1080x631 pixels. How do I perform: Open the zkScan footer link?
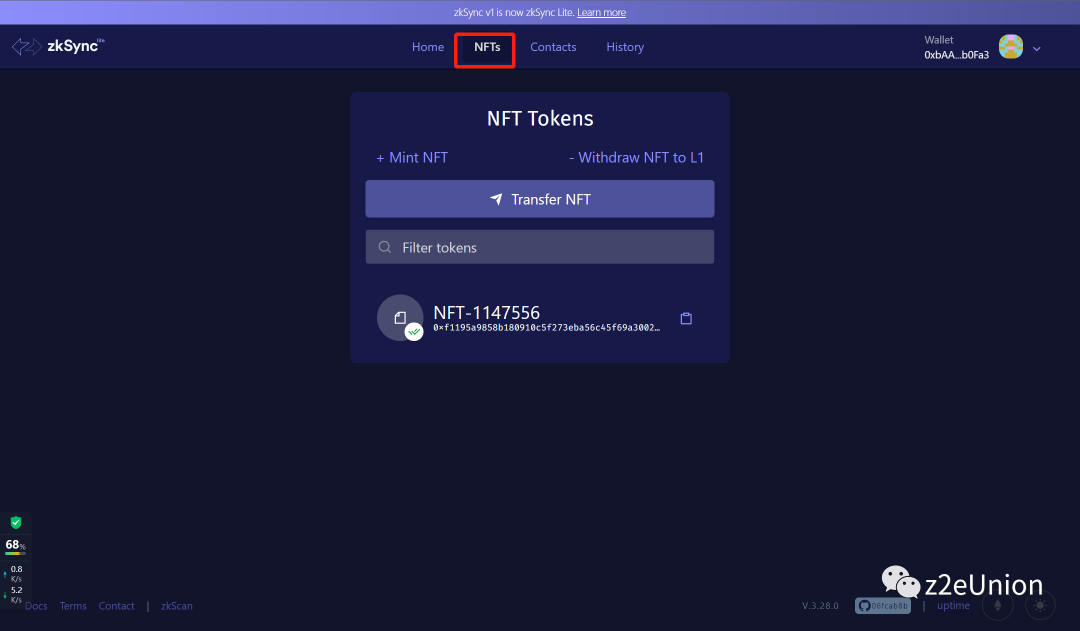coord(177,606)
